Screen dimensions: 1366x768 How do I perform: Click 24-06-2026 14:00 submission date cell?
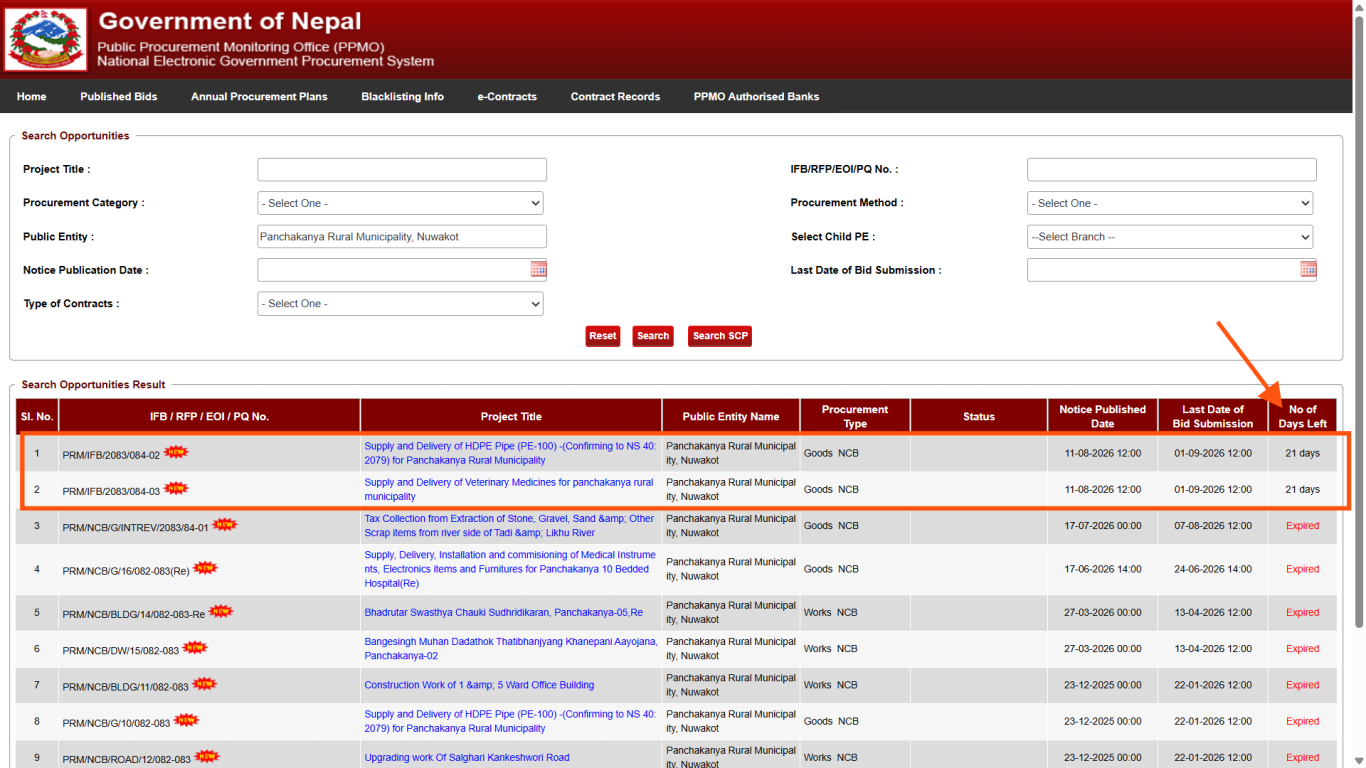coord(1213,569)
